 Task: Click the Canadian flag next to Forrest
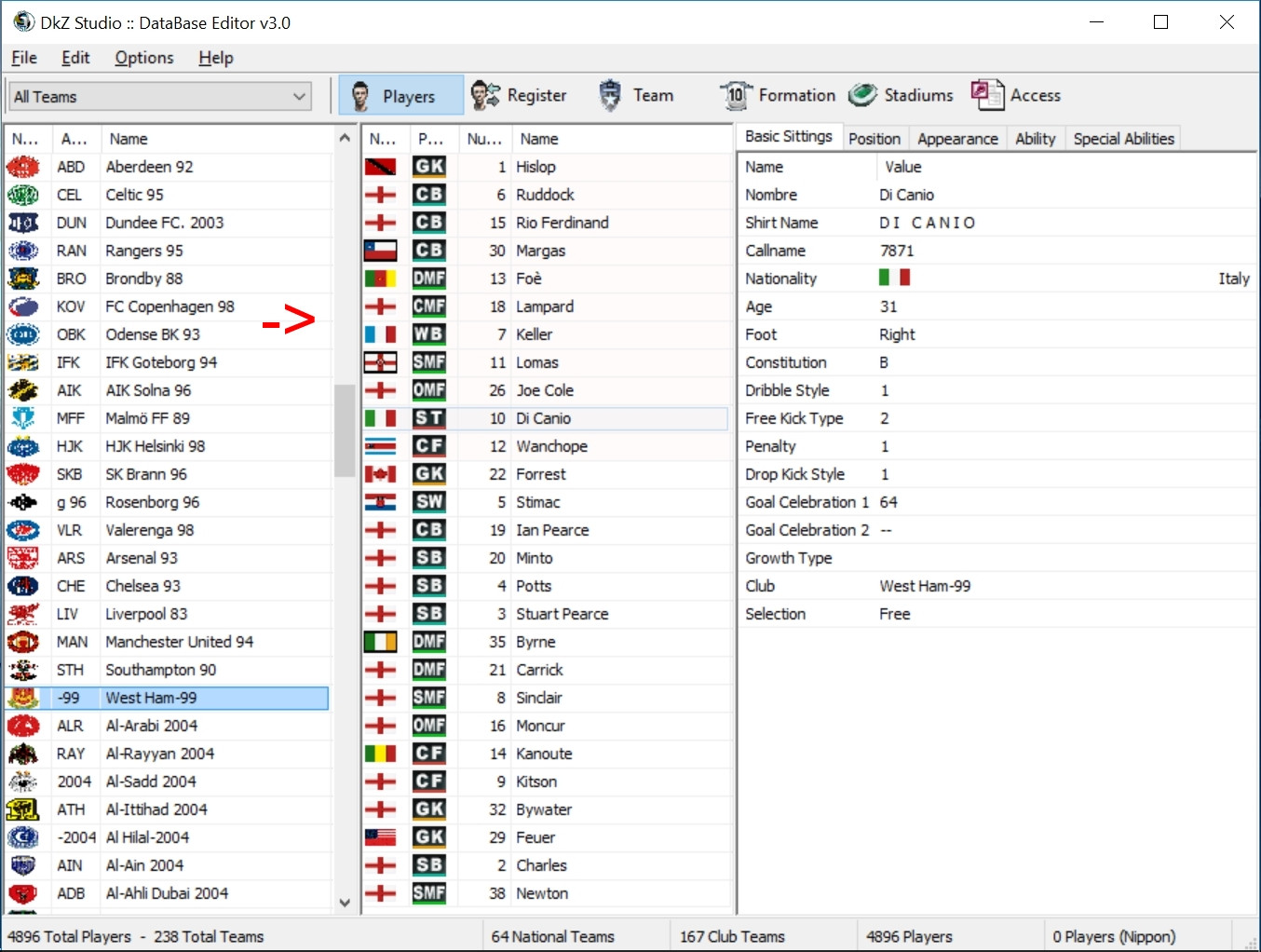tap(380, 474)
